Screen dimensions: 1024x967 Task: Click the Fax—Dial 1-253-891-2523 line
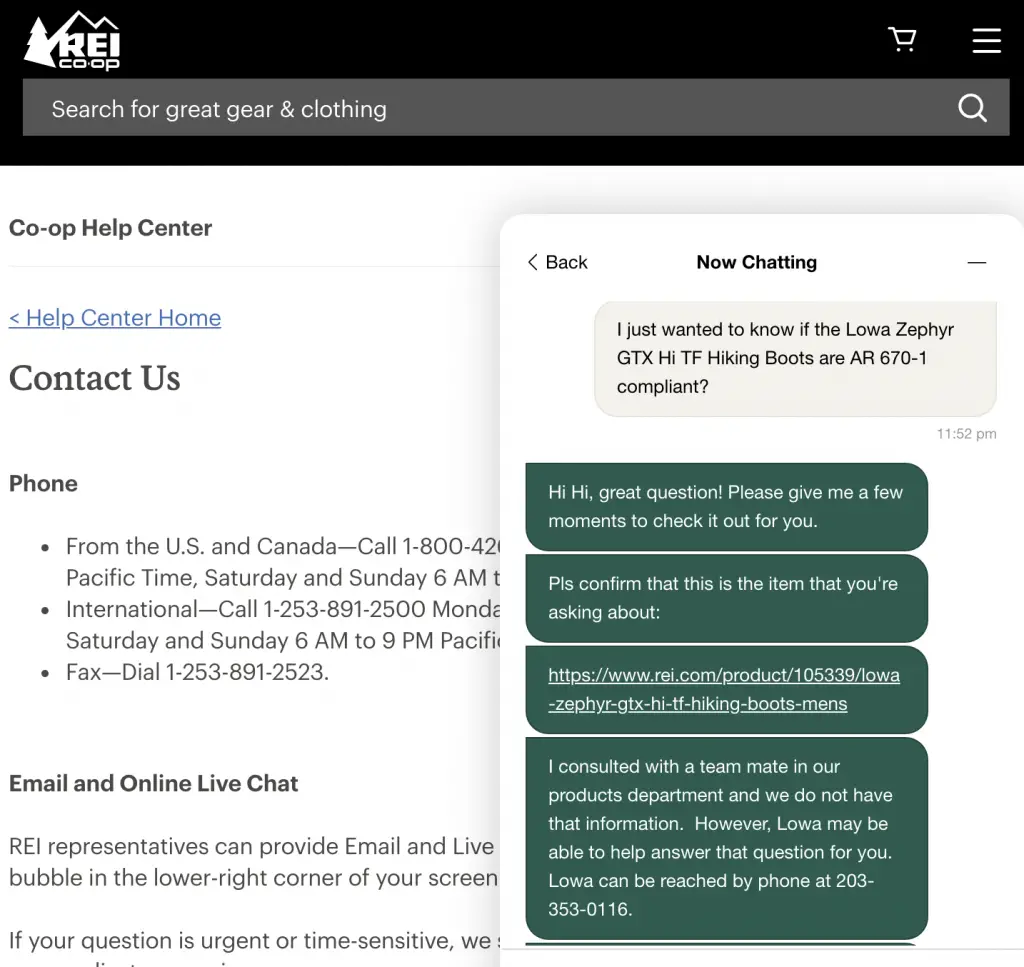pyautogui.click(x=197, y=672)
